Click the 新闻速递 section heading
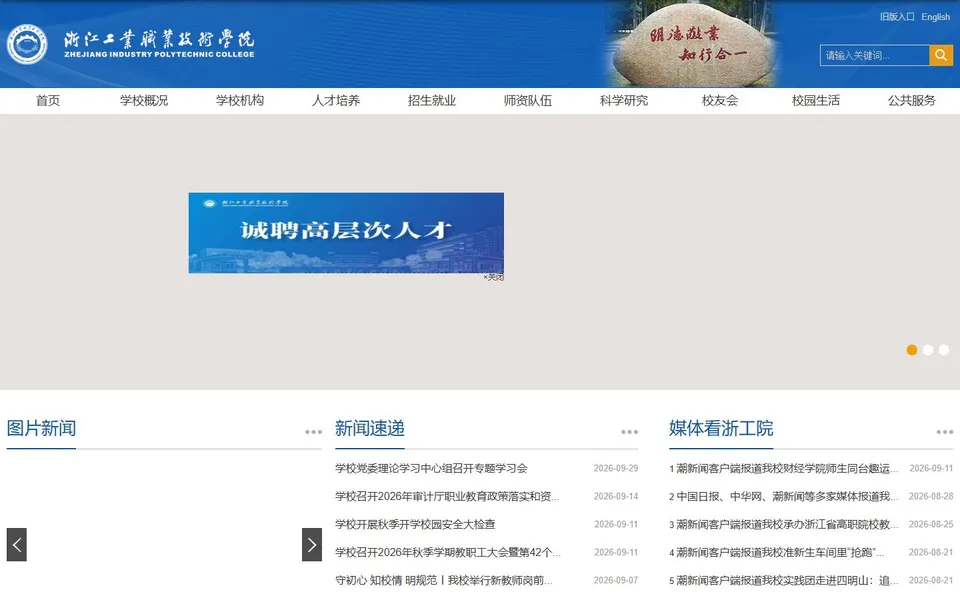 369,428
